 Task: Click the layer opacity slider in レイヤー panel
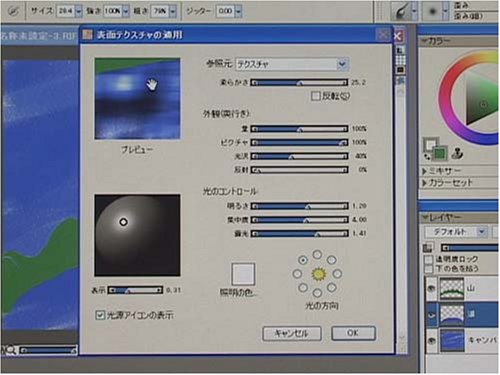pos(470,248)
